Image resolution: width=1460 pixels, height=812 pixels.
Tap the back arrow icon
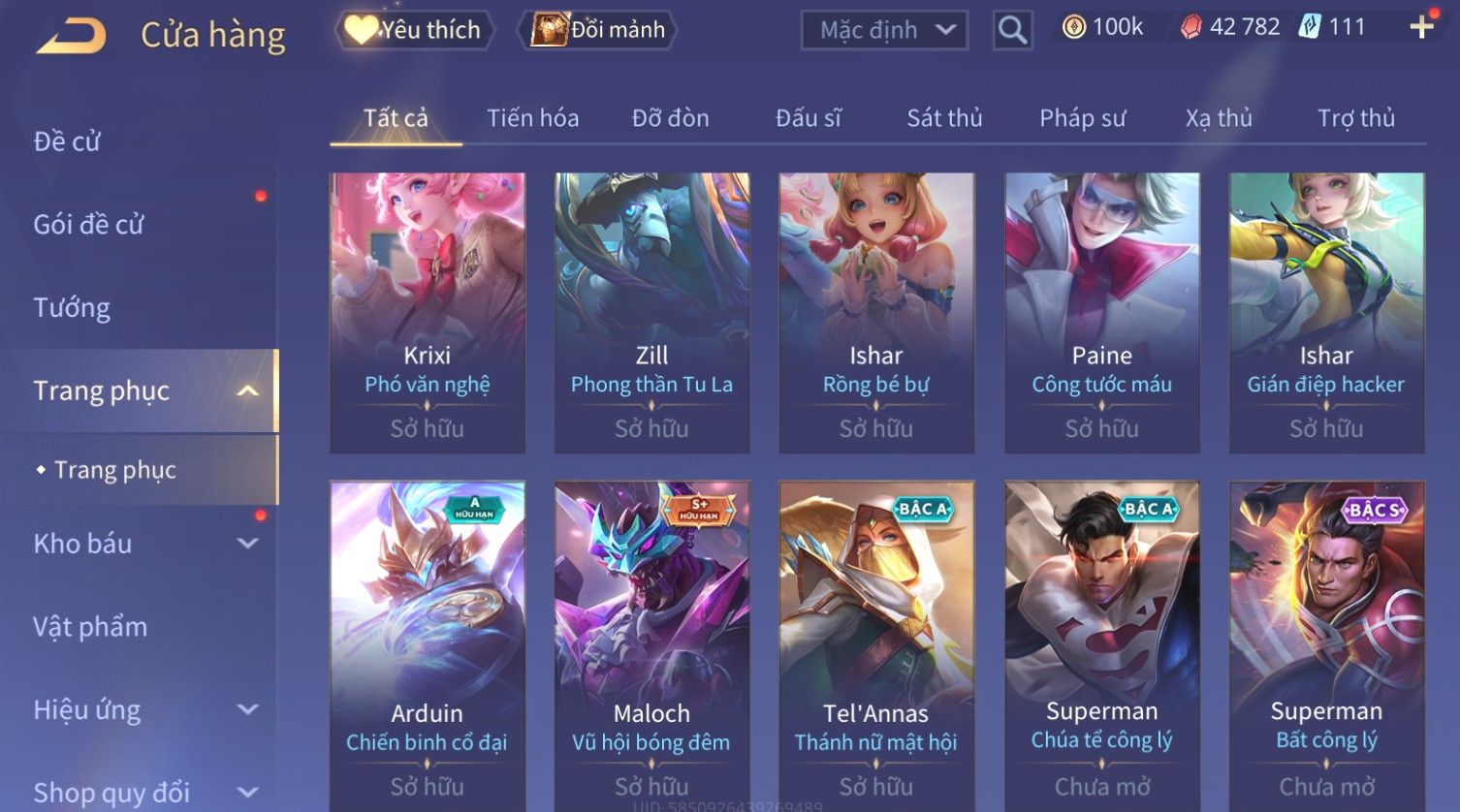click(72, 36)
